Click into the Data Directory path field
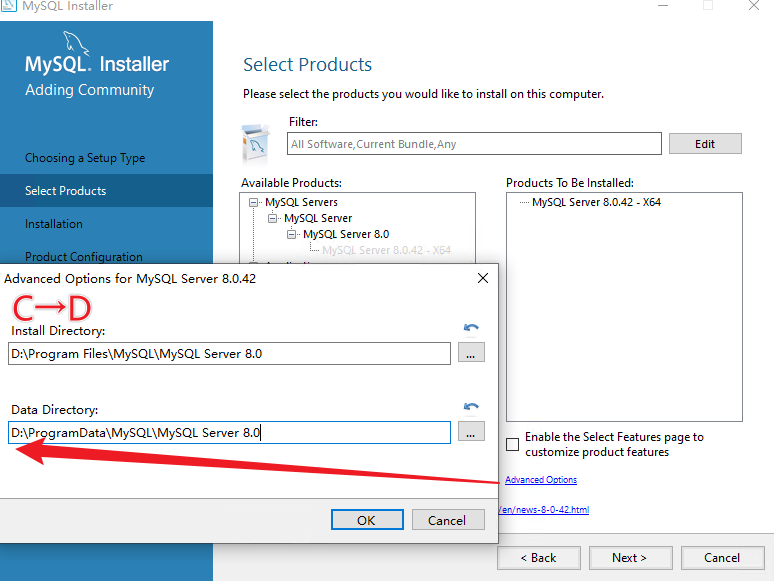The width and height of the screenshot is (774, 581). (x=230, y=432)
